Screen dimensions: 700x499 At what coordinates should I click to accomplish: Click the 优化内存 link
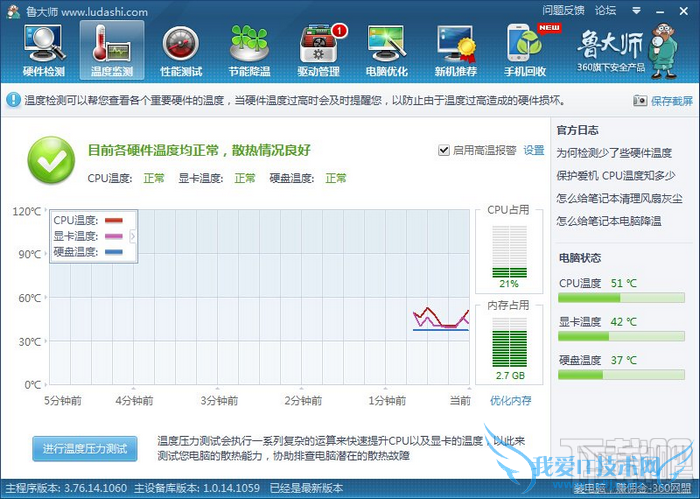(510, 400)
